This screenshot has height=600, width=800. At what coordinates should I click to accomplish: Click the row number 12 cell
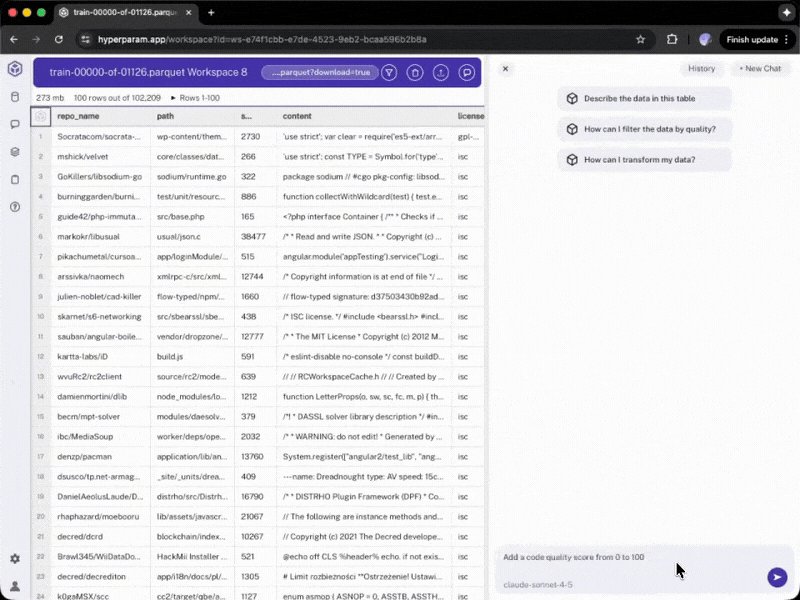click(41, 357)
